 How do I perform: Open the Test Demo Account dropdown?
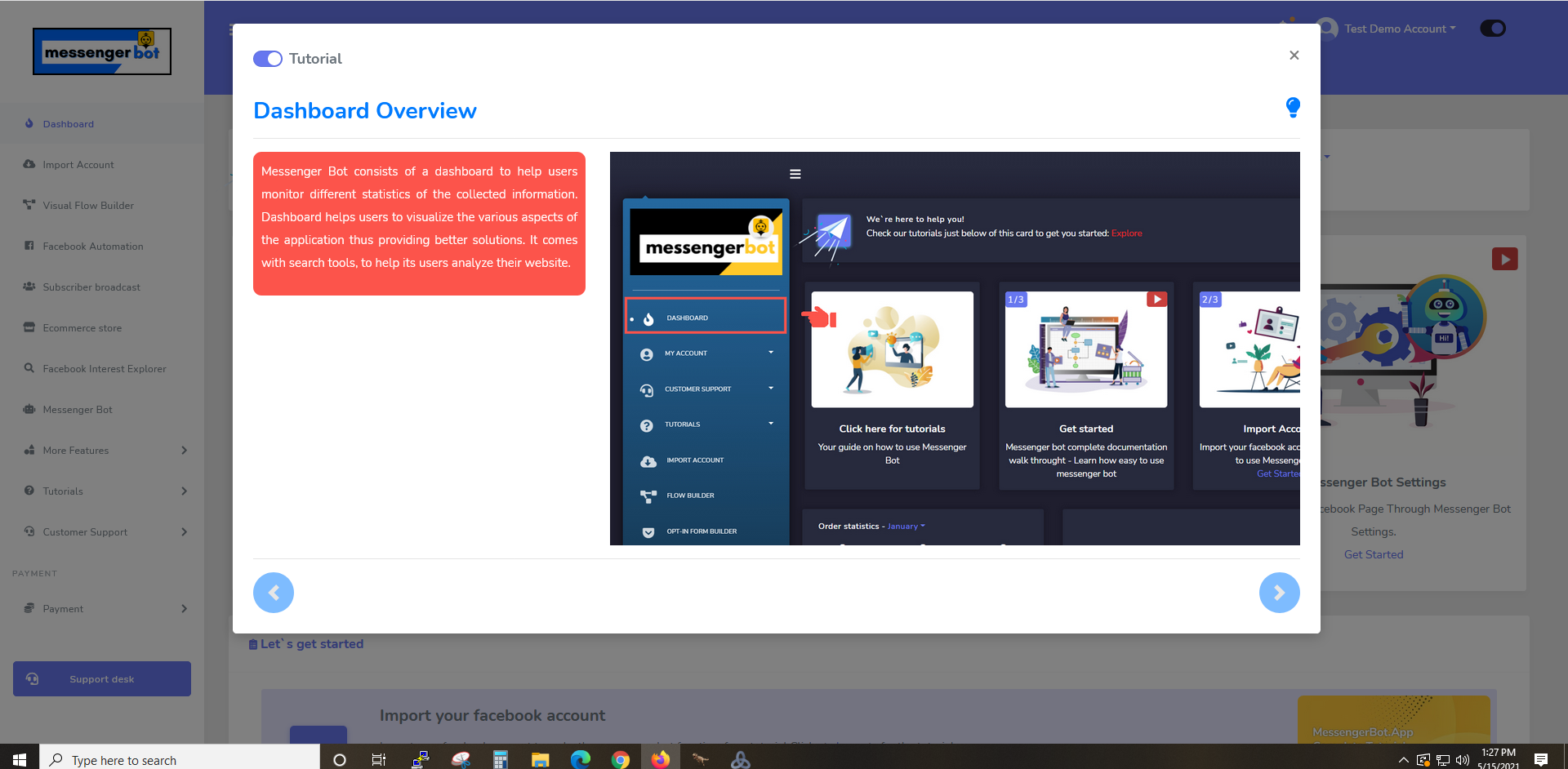pyautogui.click(x=1400, y=29)
